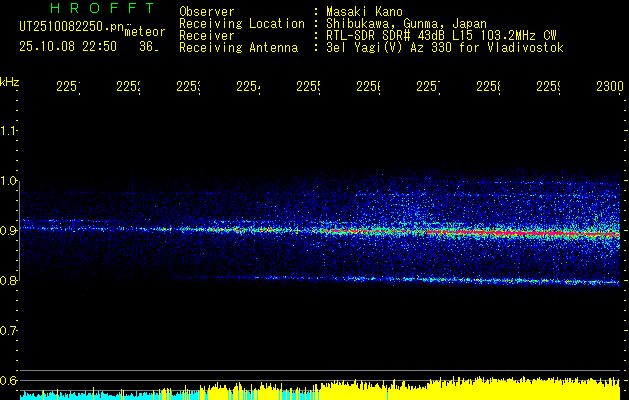Image resolution: width=629 pixels, height=400 pixels.
Task: Click the 2300 time marker
Action: click(x=610, y=86)
